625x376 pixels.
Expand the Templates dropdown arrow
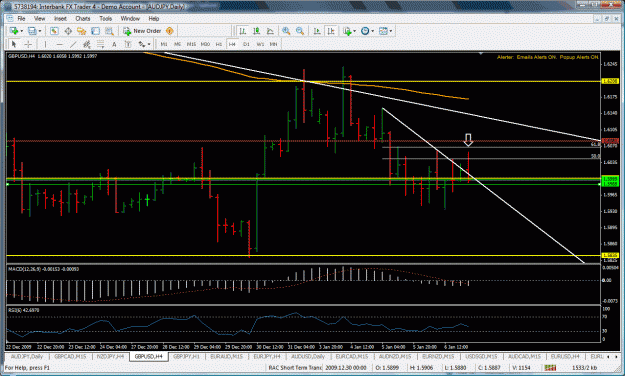pyautogui.click(x=391, y=31)
